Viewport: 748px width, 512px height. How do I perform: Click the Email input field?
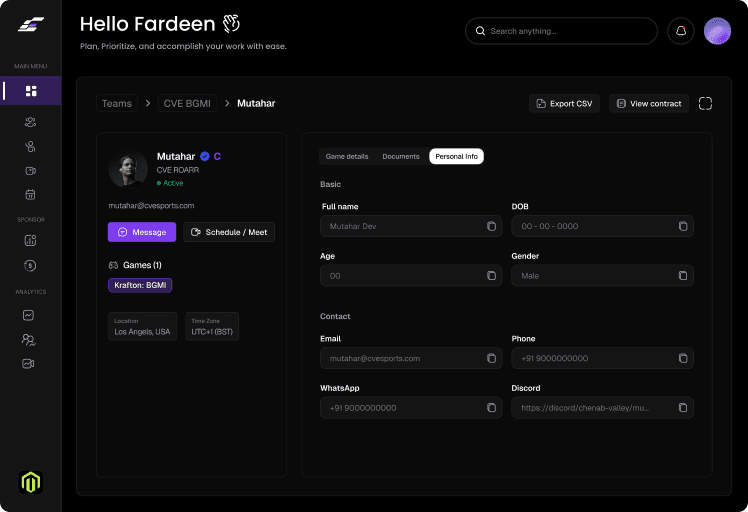coord(411,358)
